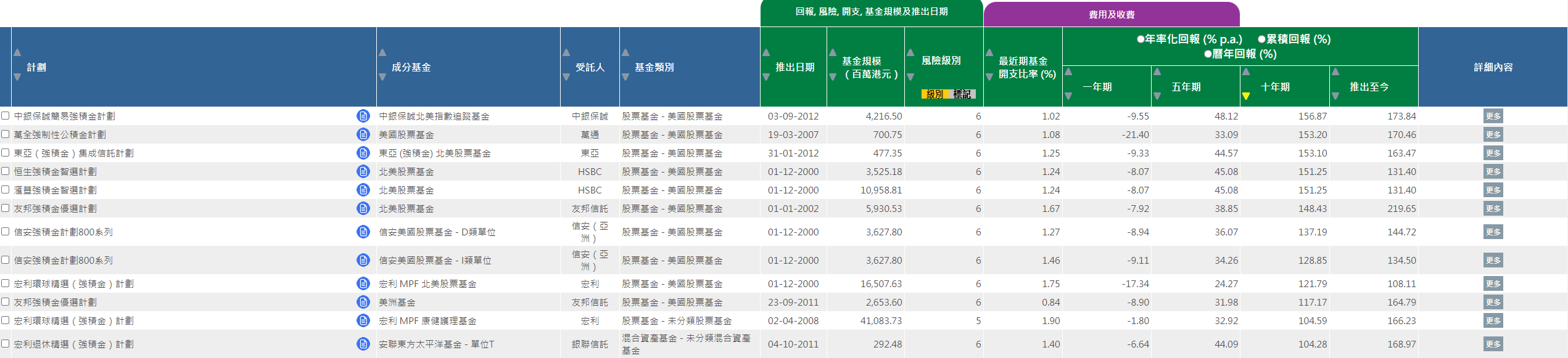Click fund name 中銀保誠北美指數追蹤基金
Screen dimensions: 1568x358
434,116
